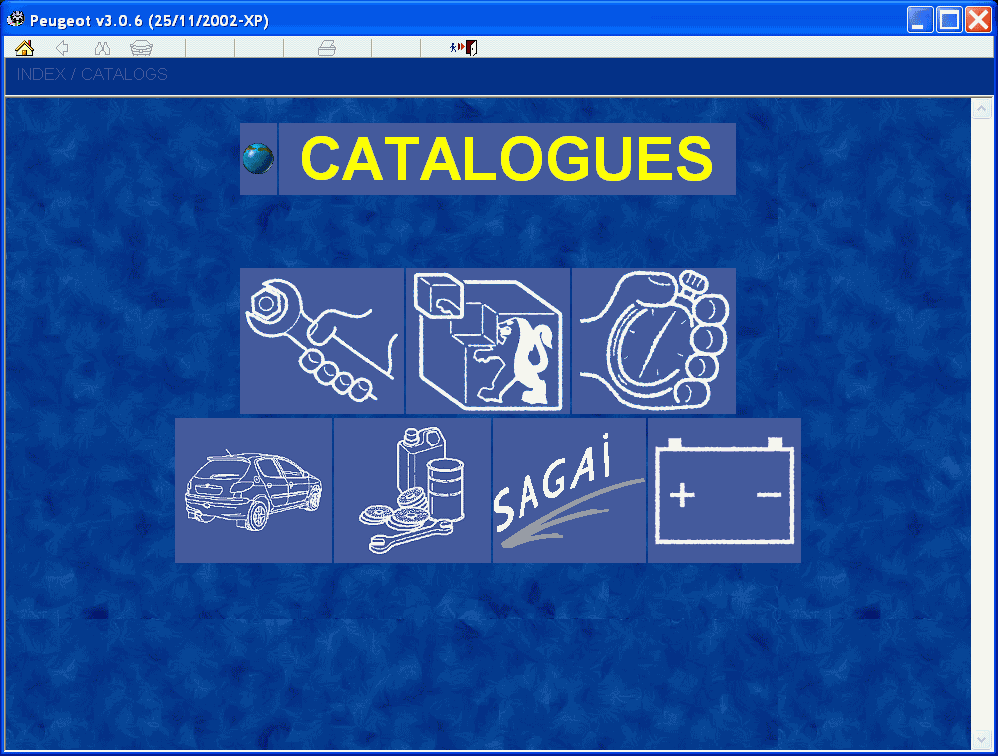Screen dimensions: 998x756
Task: Click the Exit door icon
Action: click(x=464, y=48)
